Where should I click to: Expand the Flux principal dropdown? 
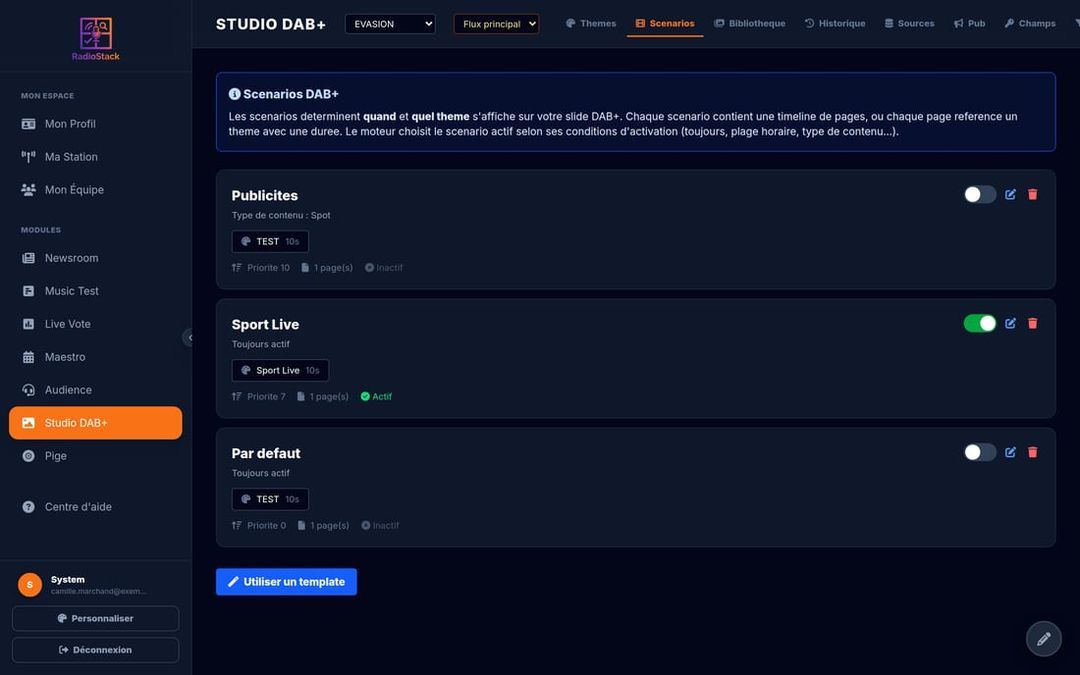pos(496,23)
